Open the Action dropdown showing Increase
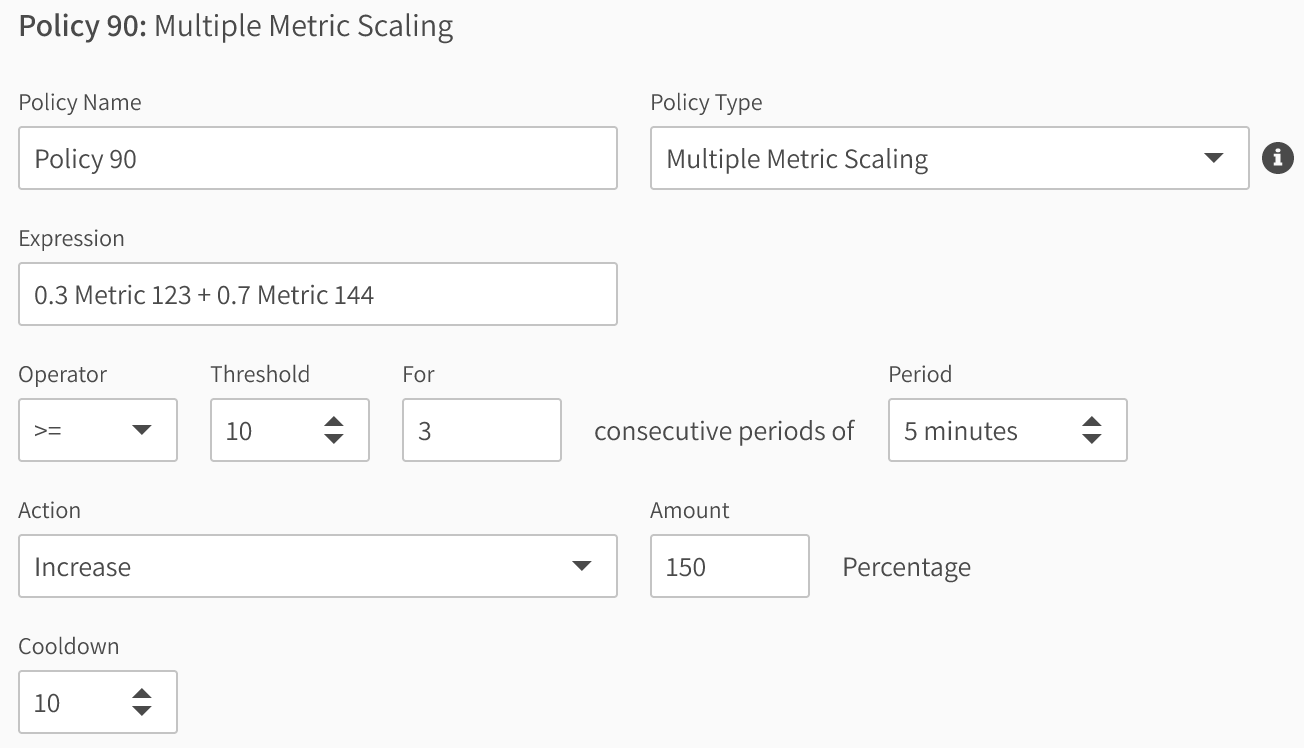This screenshot has height=748, width=1304. (x=318, y=566)
